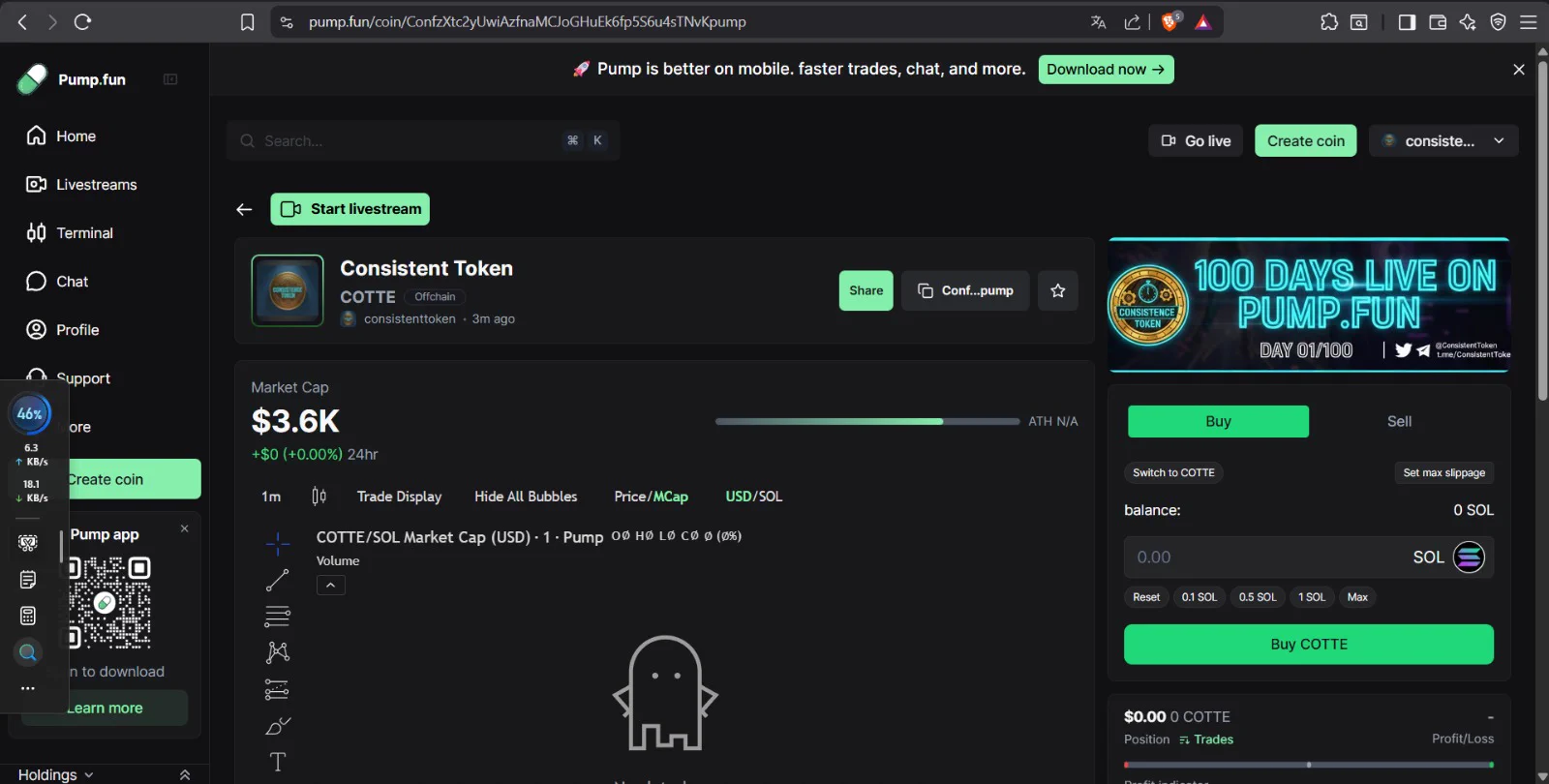Add coin to favorites with star
This screenshot has width=1549, height=784.
tap(1058, 290)
